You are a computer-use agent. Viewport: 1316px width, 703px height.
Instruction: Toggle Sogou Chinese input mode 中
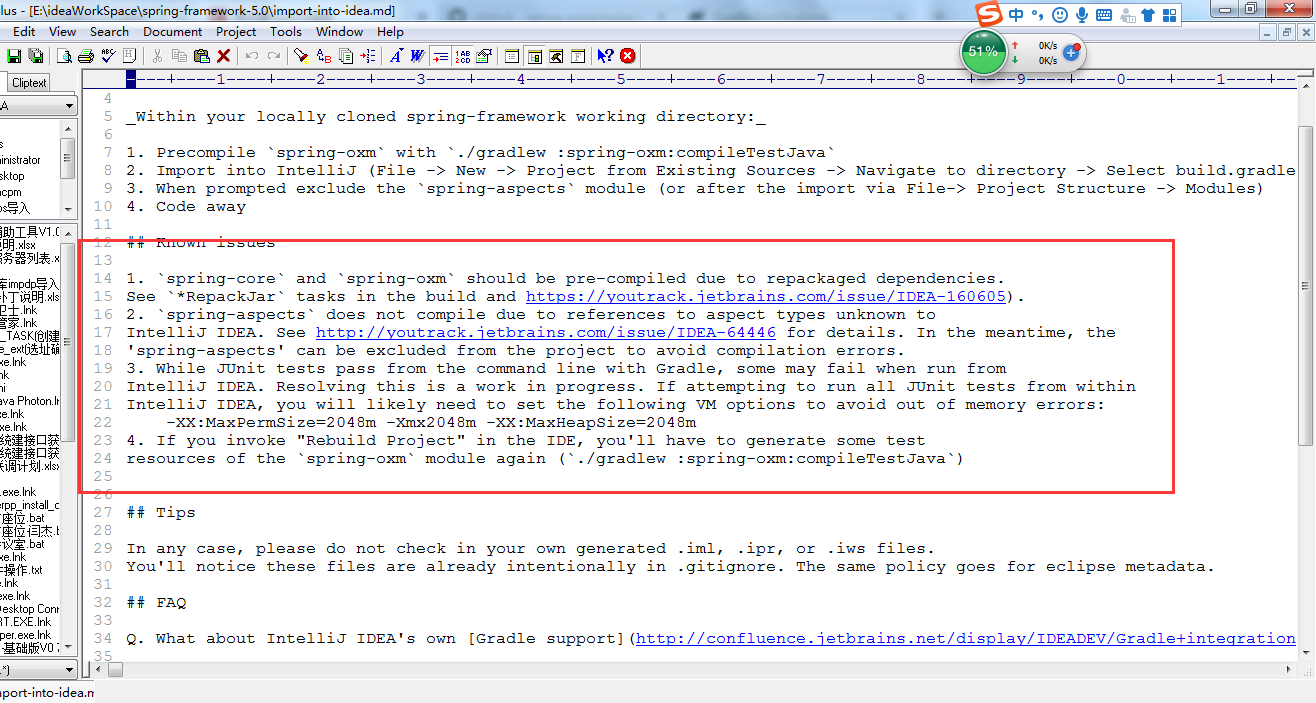(x=1016, y=15)
